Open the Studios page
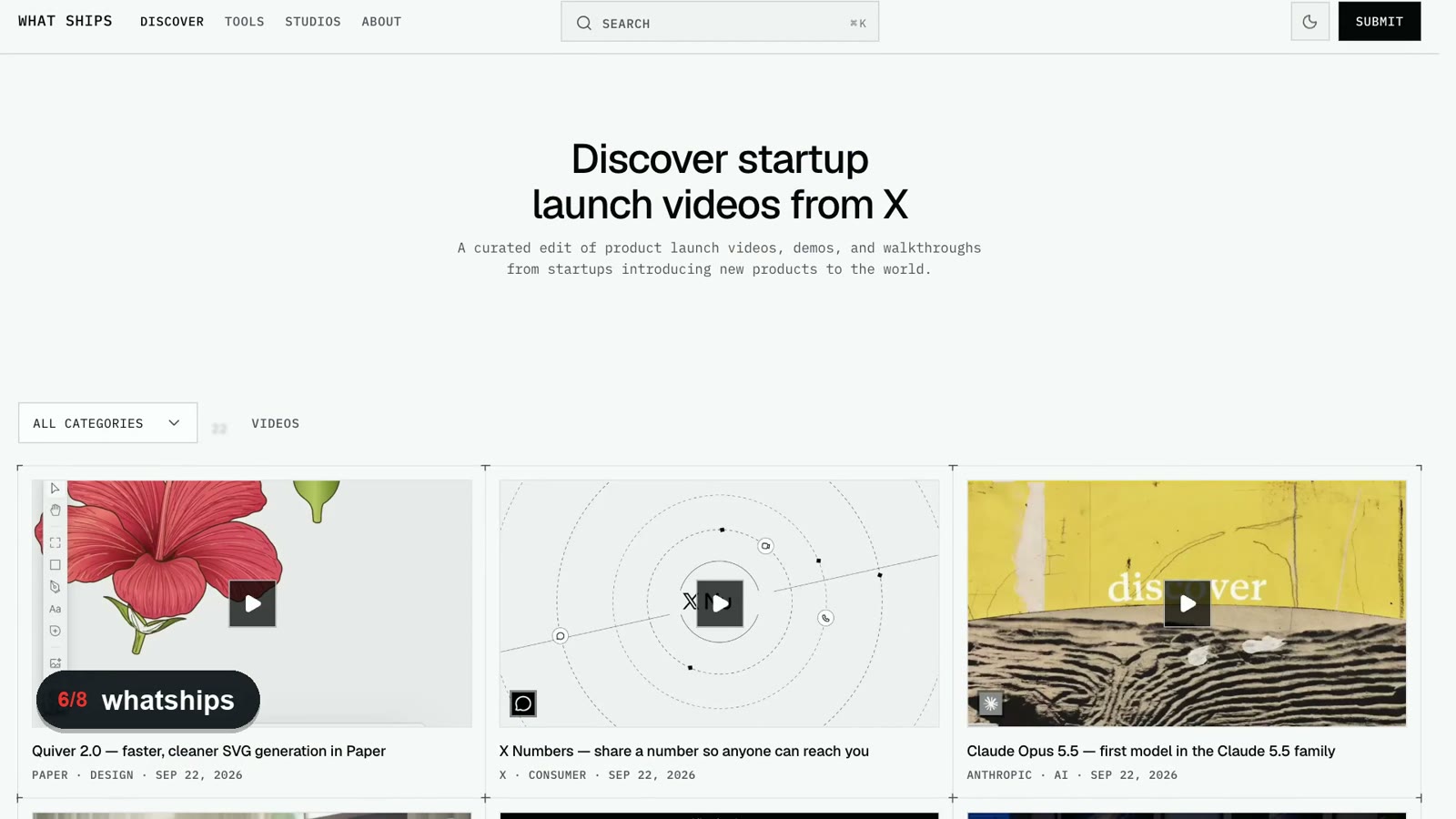 pos(313,22)
